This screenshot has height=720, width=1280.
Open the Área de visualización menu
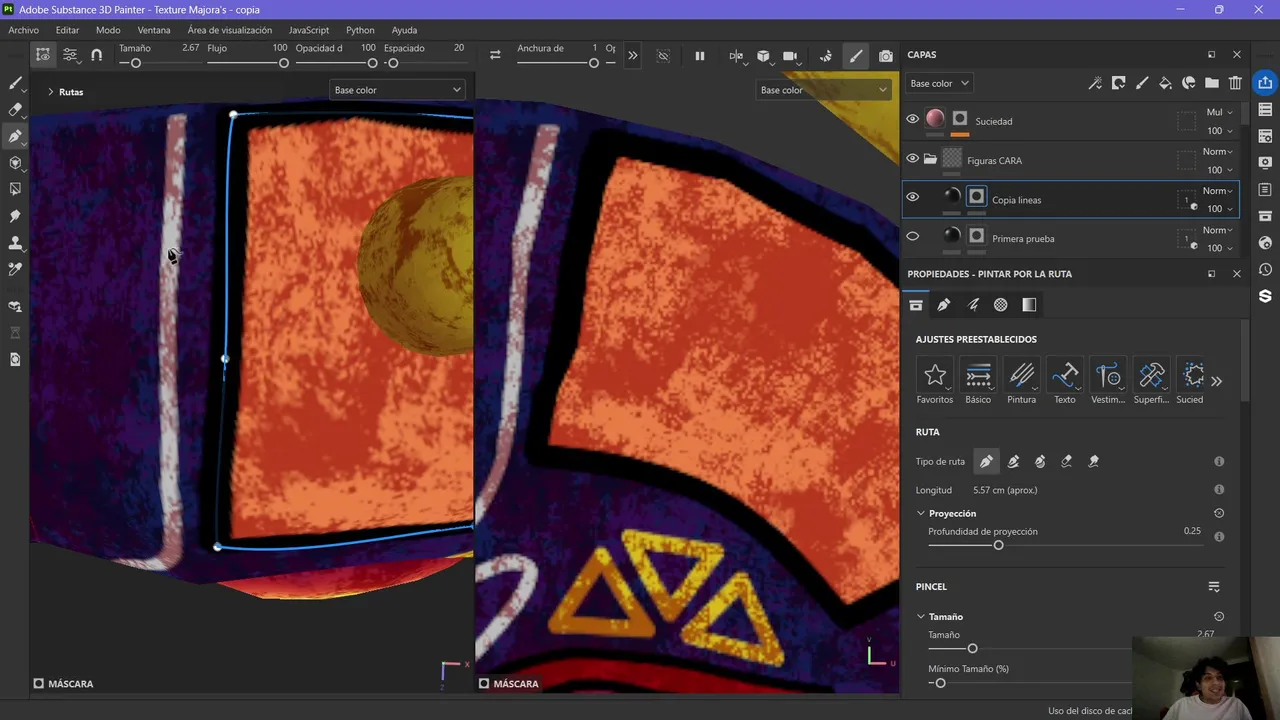[230, 30]
